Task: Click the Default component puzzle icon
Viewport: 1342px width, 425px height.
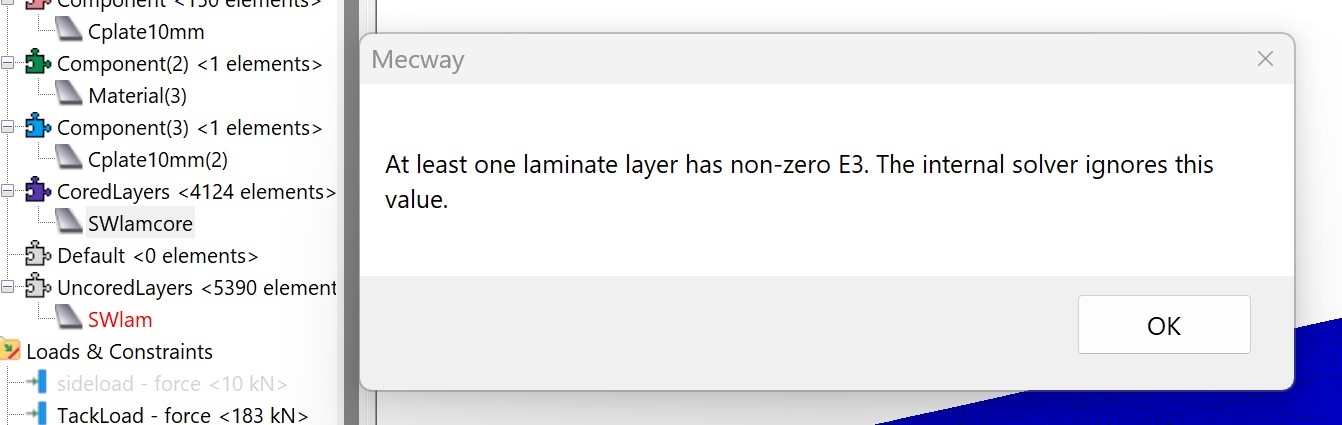Action: 38,255
